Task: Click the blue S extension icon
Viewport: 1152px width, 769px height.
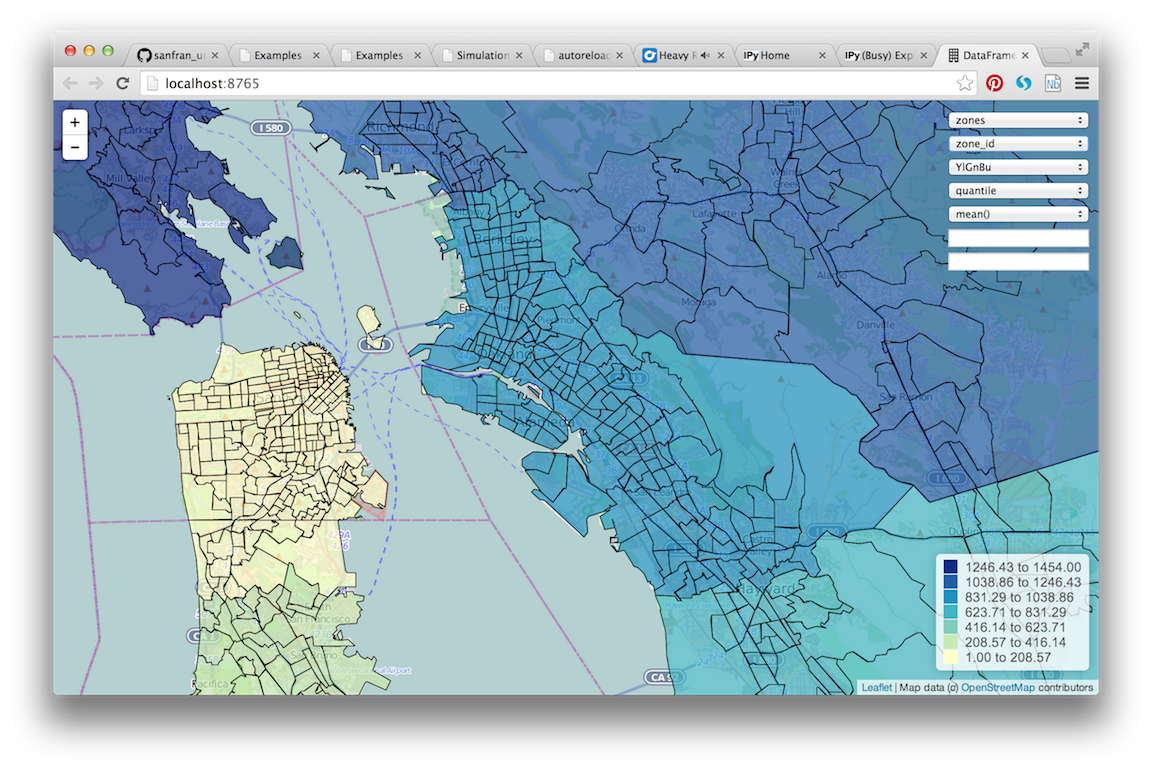Action: click(1023, 84)
